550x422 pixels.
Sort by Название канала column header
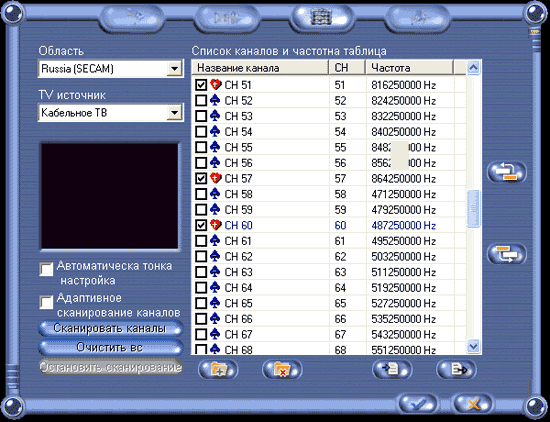[x=260, y=68]
